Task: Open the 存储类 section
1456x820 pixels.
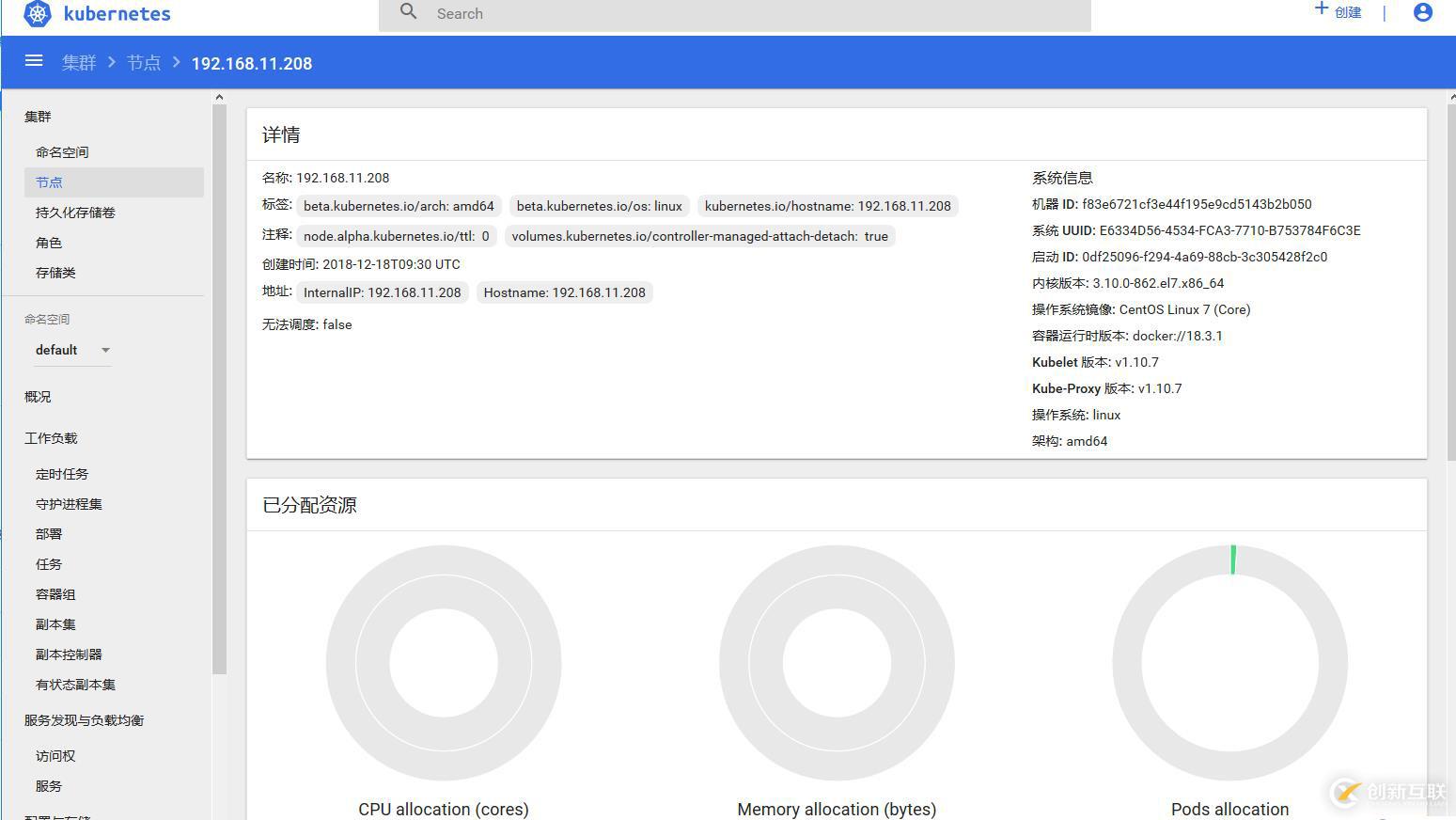Action: tap(55, 272)
